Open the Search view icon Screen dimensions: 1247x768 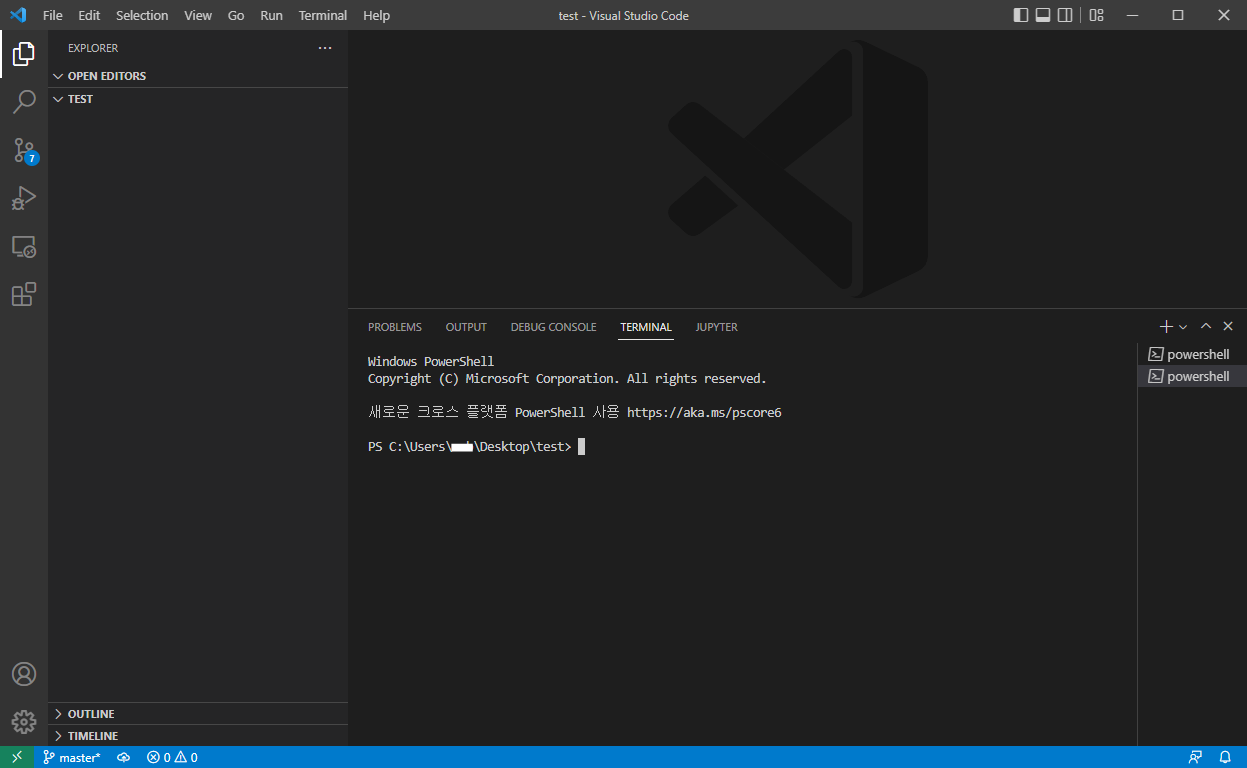(x=24, y=102)
